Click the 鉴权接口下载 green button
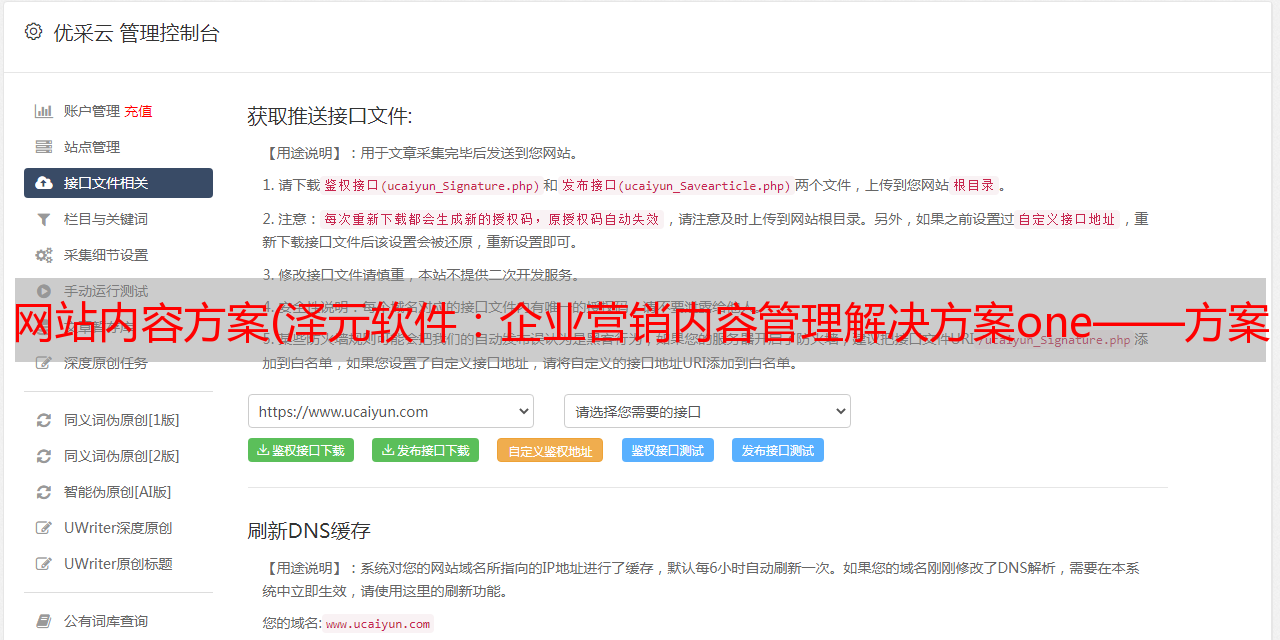Image resolution: width=1280 pixels, height=640 pixels. pos(301,450)
